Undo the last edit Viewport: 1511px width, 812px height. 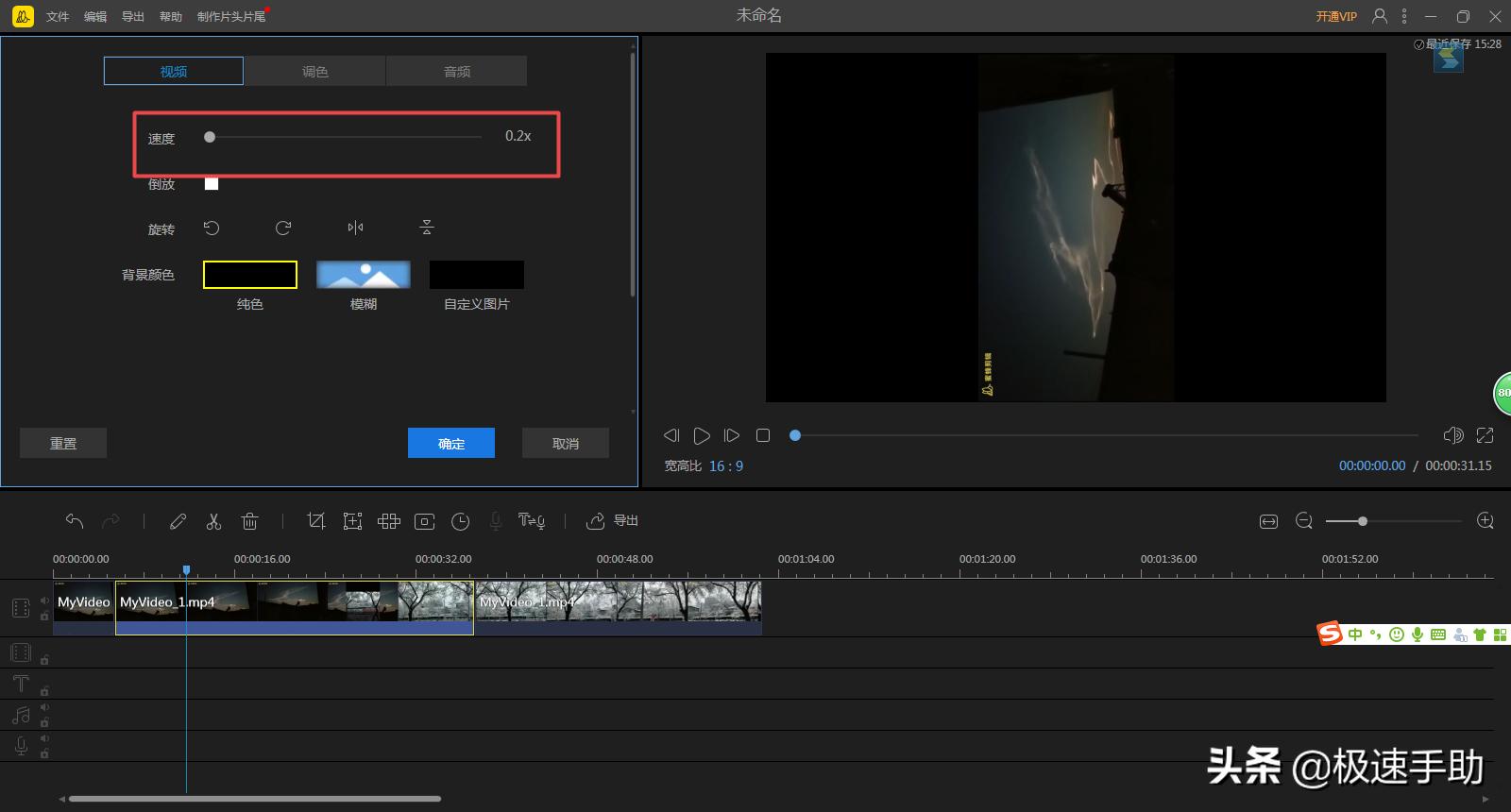pyautogui.click(x=75, y=521)
